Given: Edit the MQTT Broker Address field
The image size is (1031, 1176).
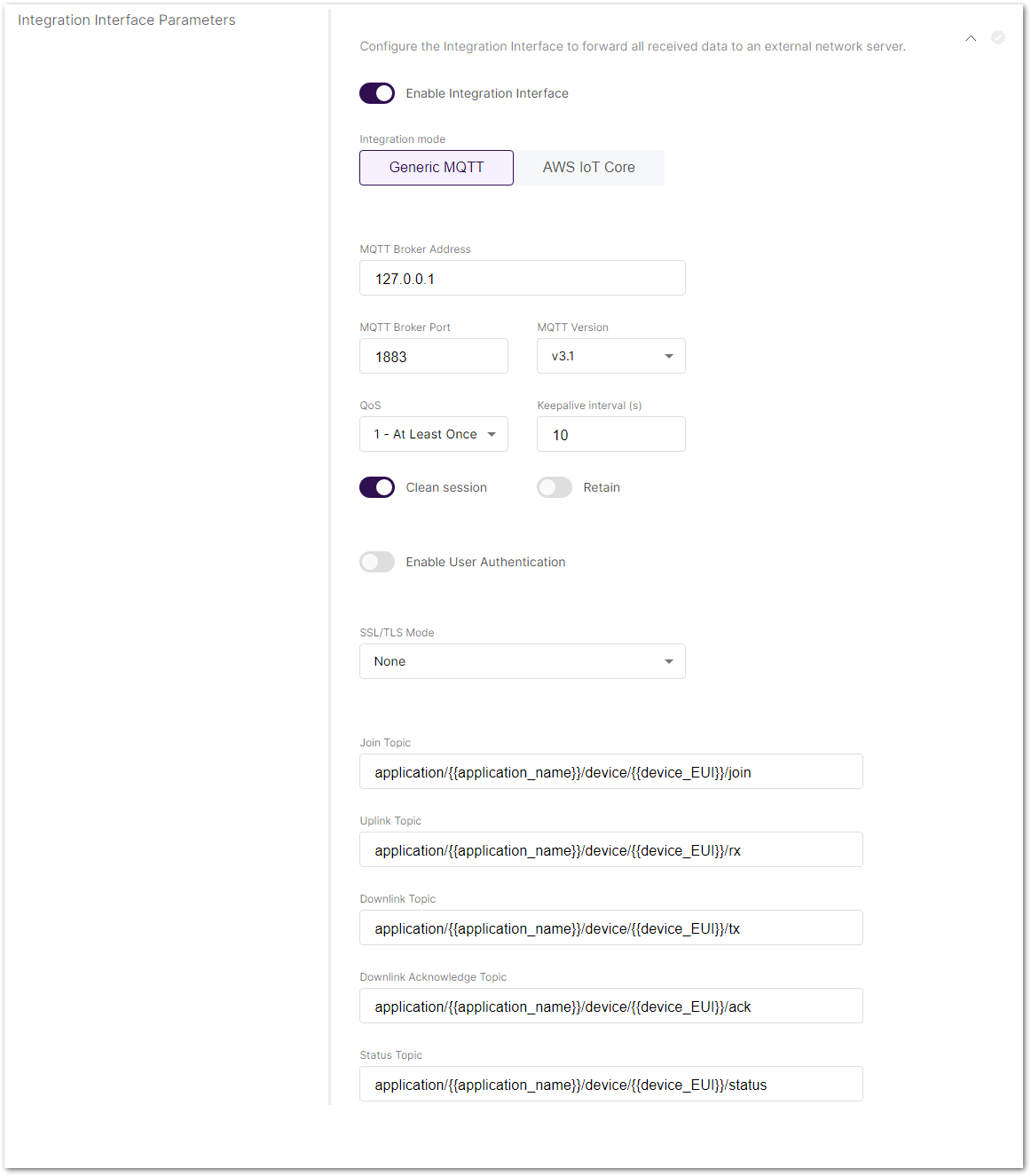Looking at the screenshot, I should click(522, 278).
